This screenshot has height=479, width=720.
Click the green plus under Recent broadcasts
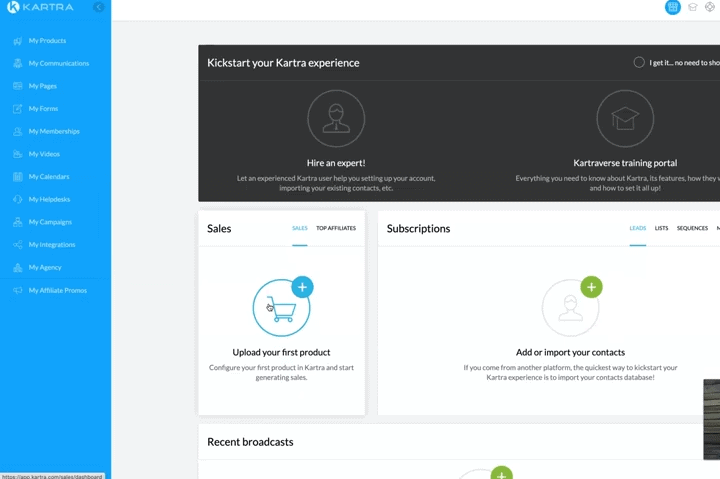501,473
